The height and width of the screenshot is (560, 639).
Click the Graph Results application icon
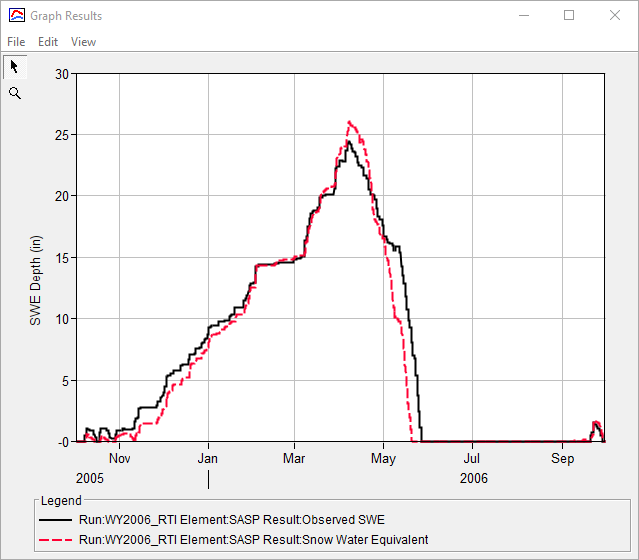pyautogui.click(x=15, y=16)
